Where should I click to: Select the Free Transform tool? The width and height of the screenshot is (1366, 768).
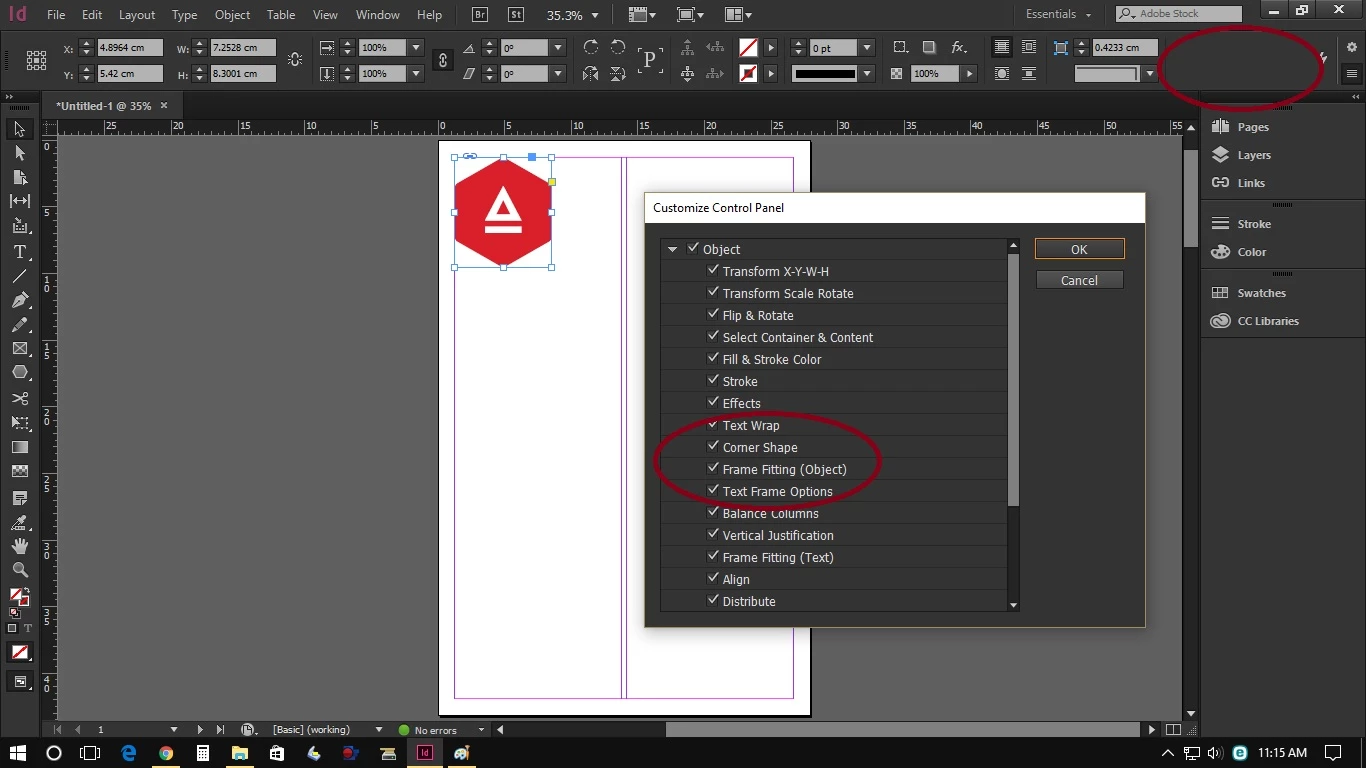[x=19, y=423]
